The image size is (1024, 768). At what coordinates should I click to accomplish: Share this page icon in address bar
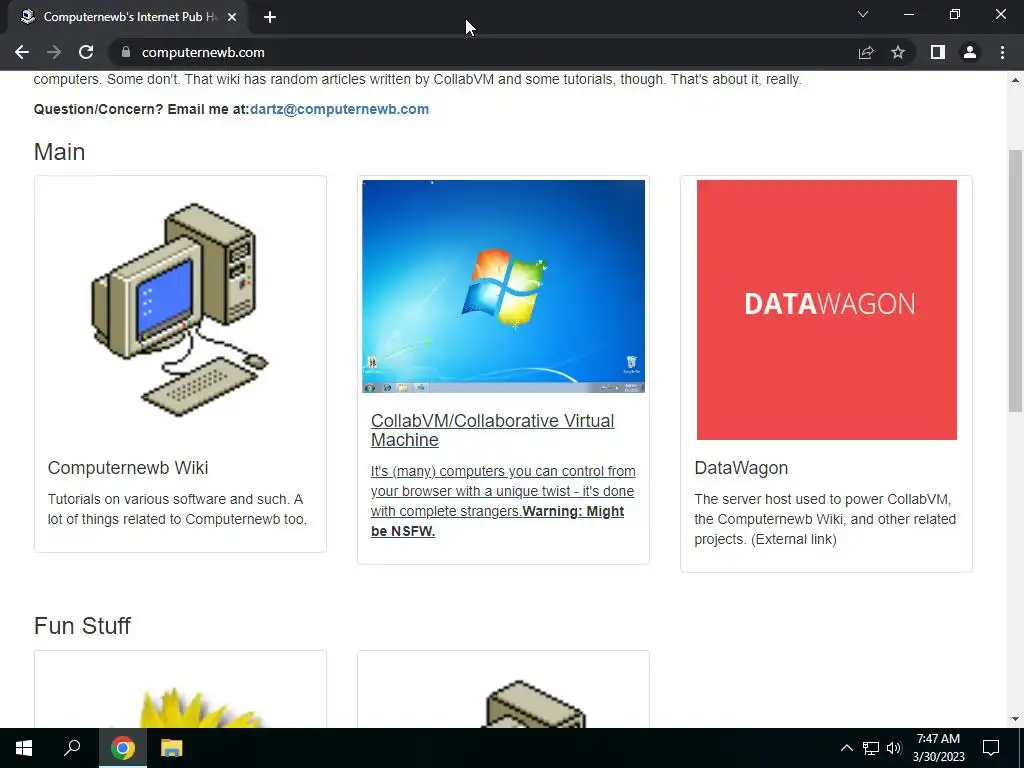click(866, 52)
